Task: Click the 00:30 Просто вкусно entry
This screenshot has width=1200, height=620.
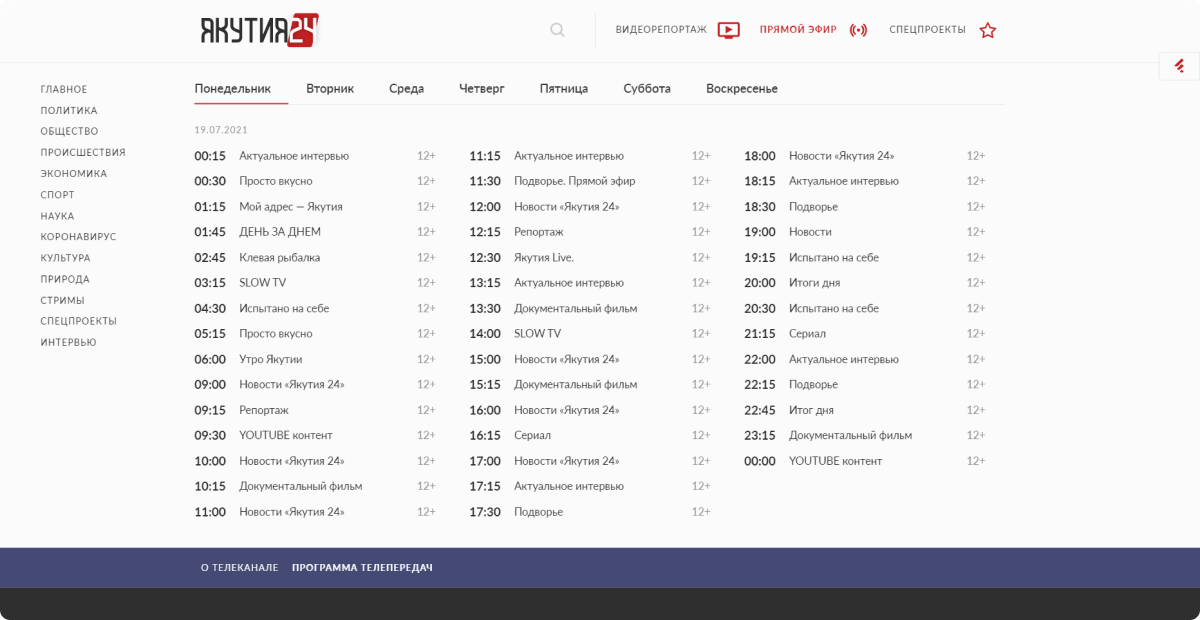Action: click(315, 181)
